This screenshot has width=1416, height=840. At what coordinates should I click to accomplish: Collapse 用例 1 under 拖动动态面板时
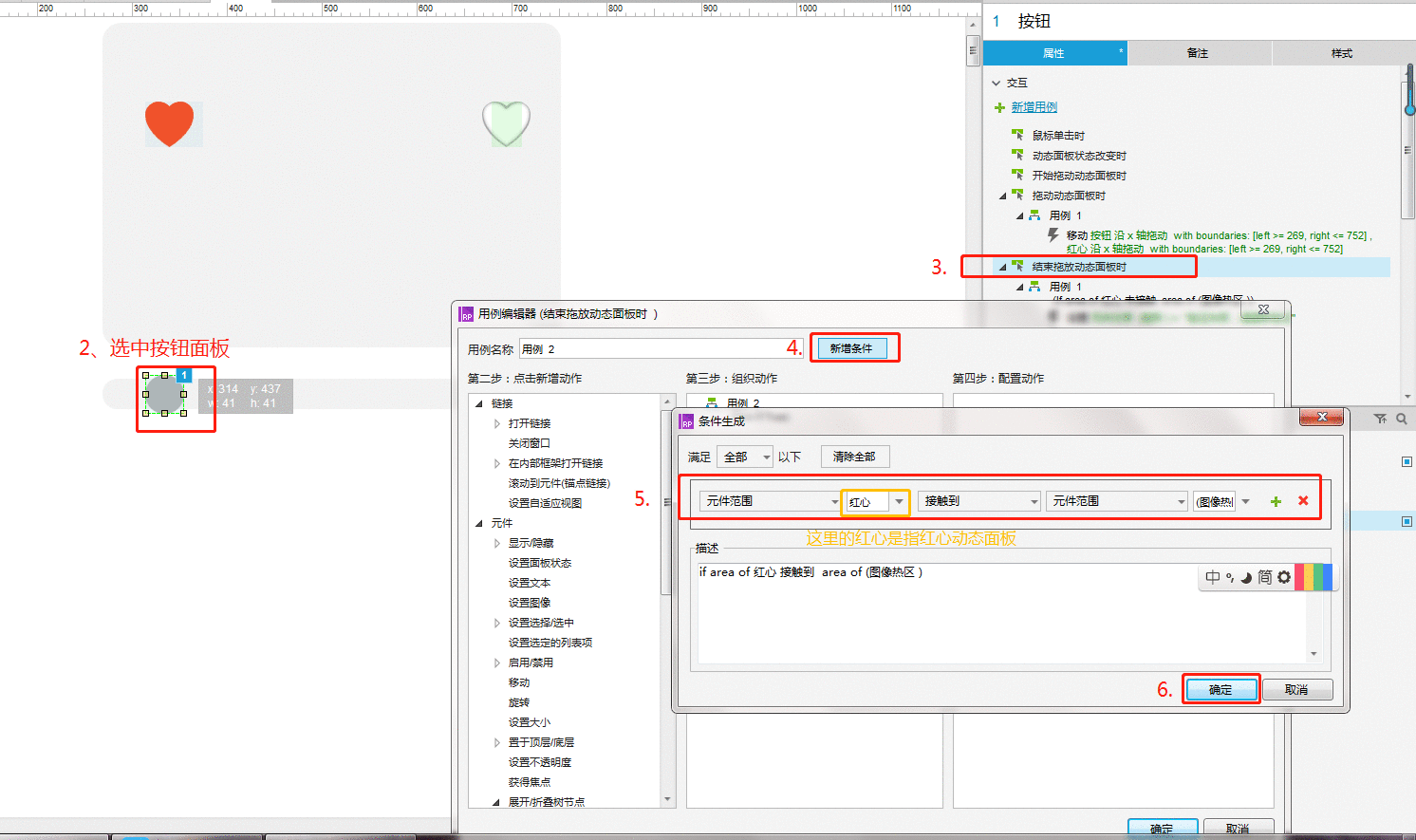point(1020,215)
